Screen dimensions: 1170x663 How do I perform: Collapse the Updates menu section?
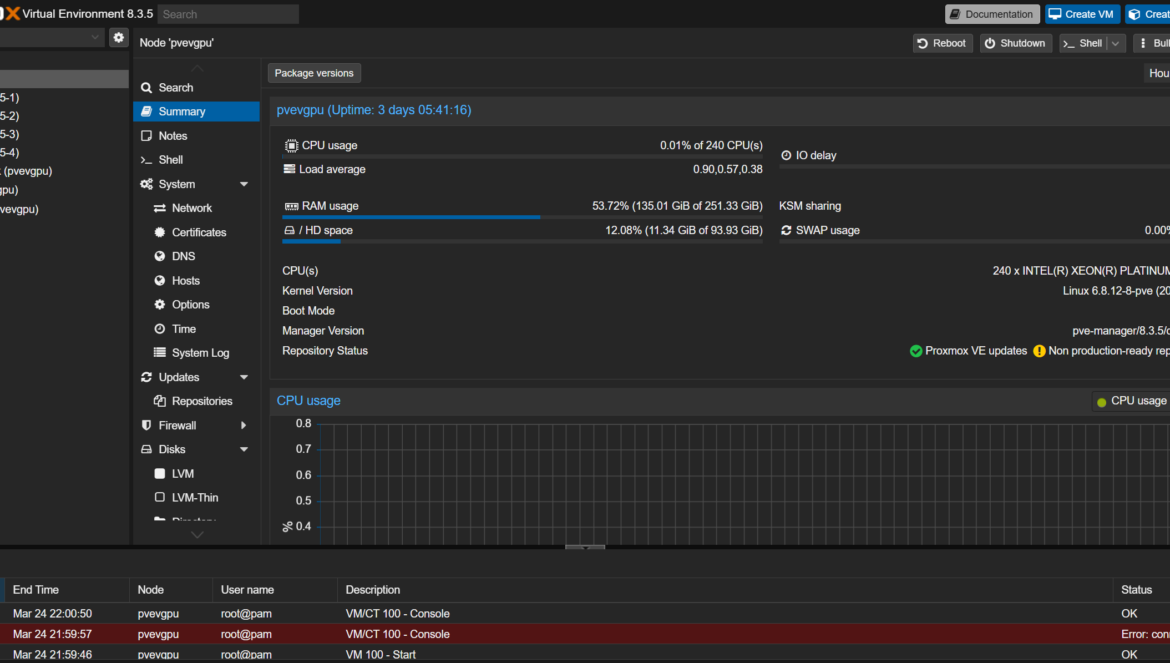click(x=243, y=377)
